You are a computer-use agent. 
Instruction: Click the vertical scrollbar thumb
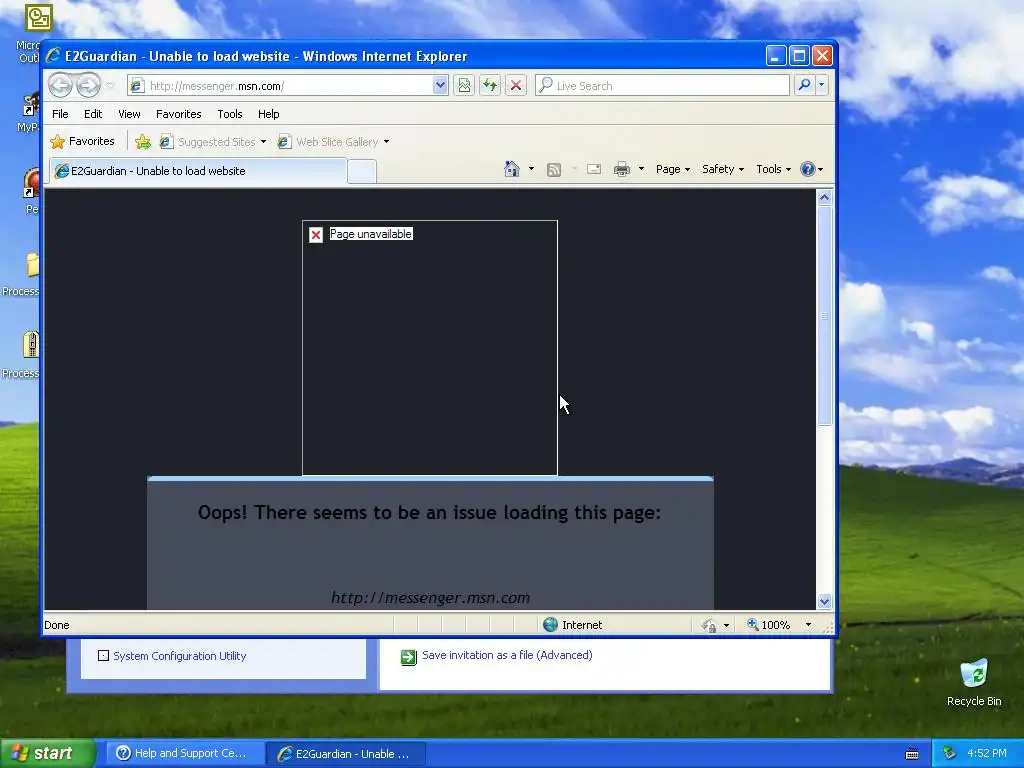pyautogui.click(x=824, y=315)
